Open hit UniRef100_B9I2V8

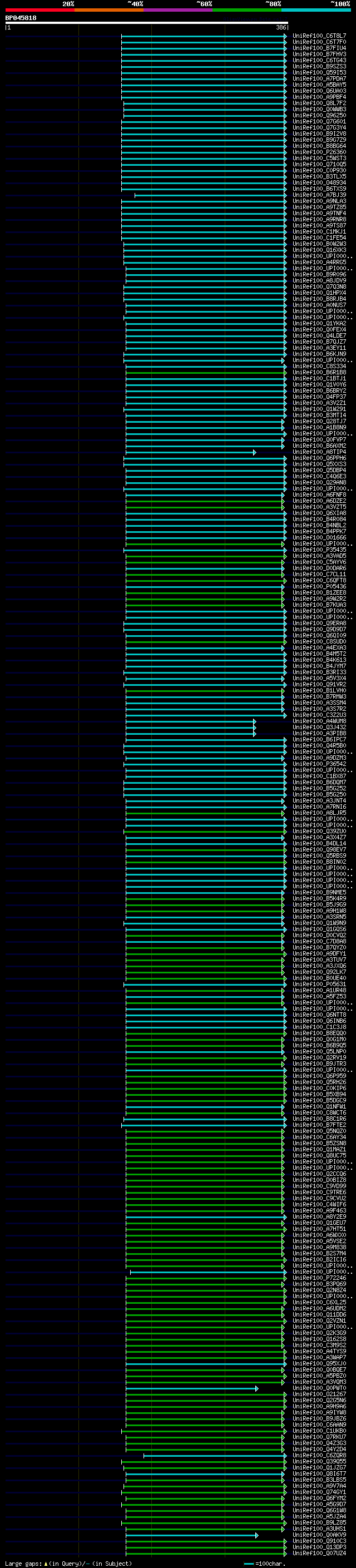pos(319,134)
